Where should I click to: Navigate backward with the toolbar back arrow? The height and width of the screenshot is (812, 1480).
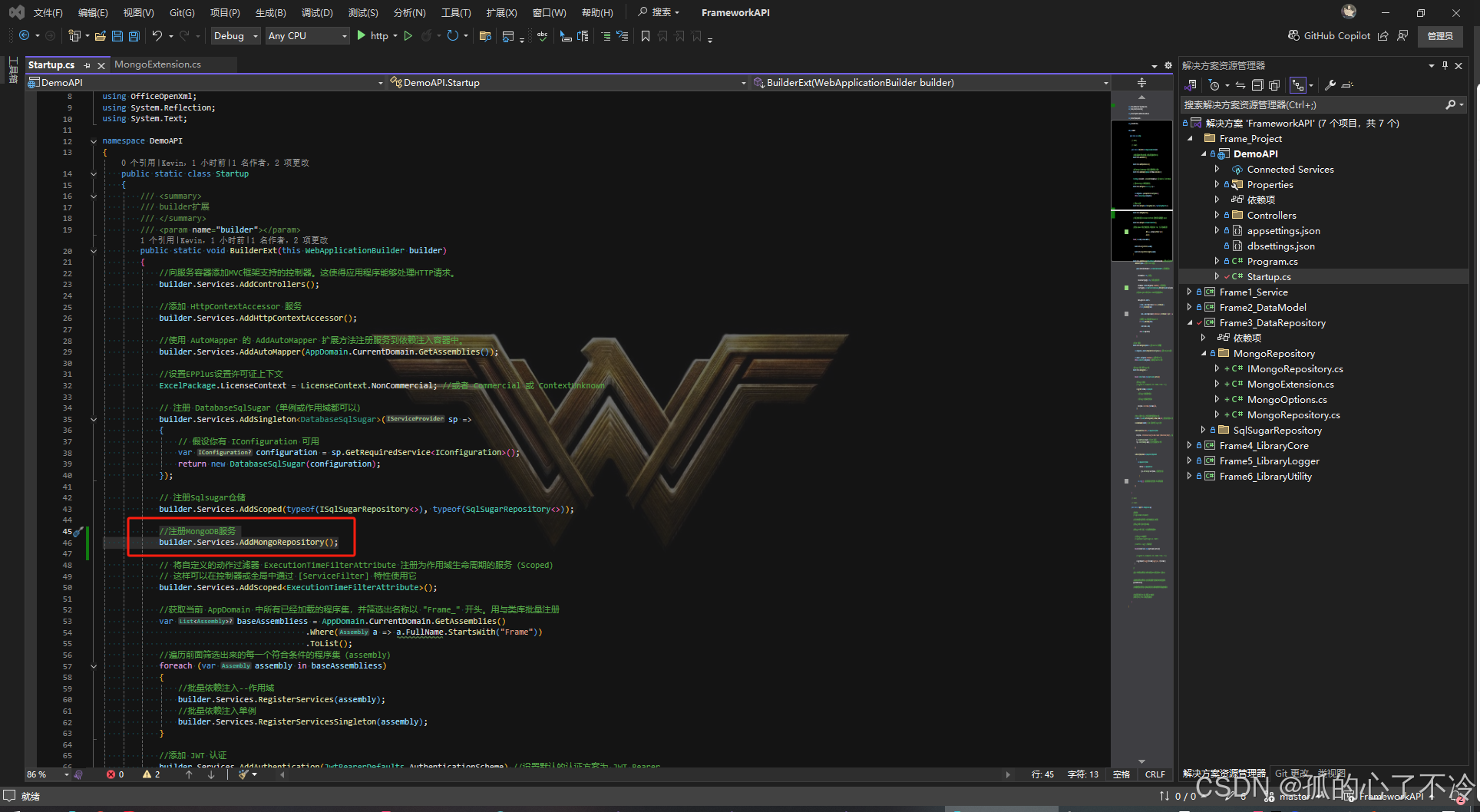pyautogui.click(x=25, y=35)
